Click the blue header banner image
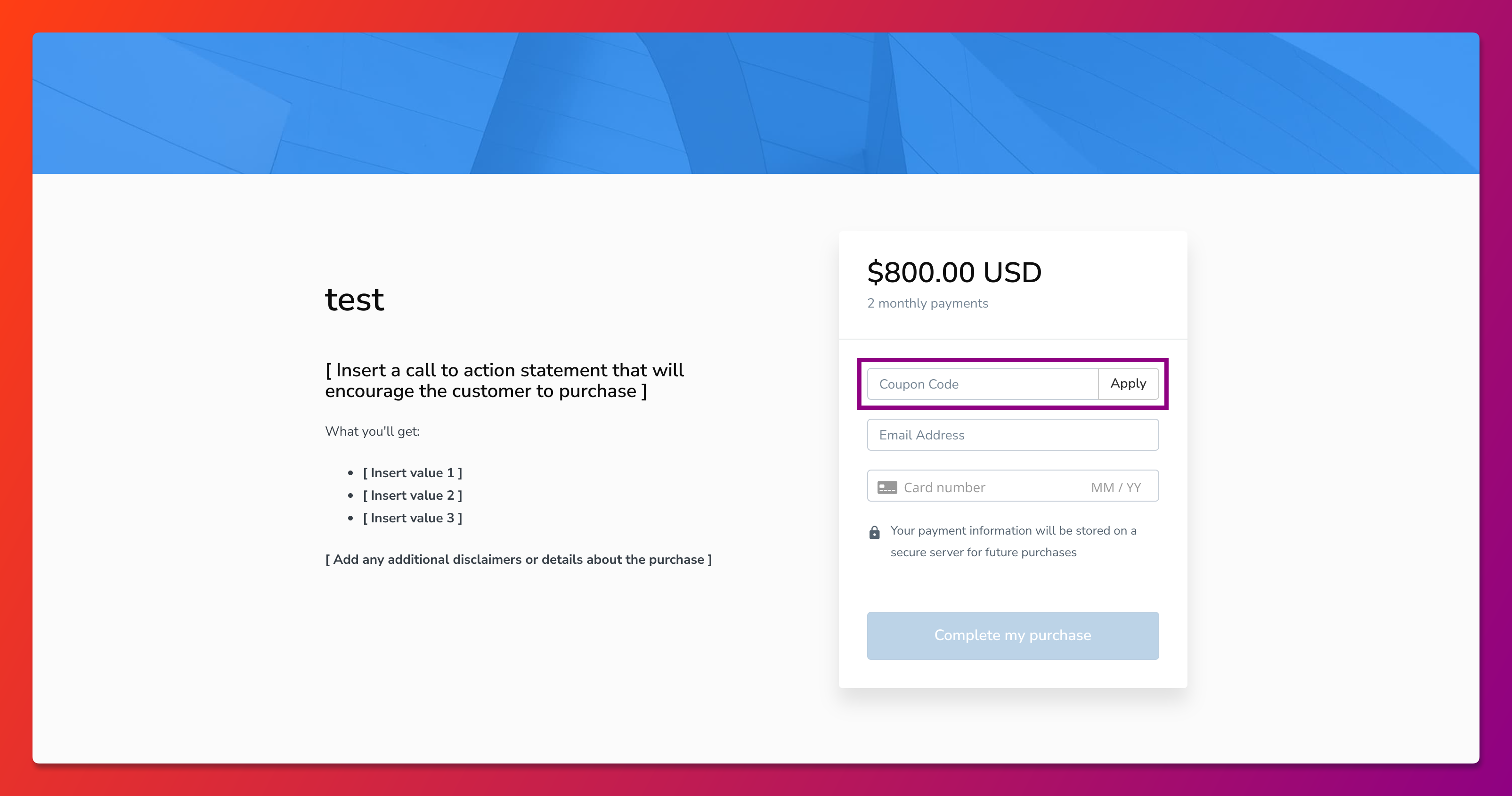This screenshot has height=796, width=1512. [756, 103]
